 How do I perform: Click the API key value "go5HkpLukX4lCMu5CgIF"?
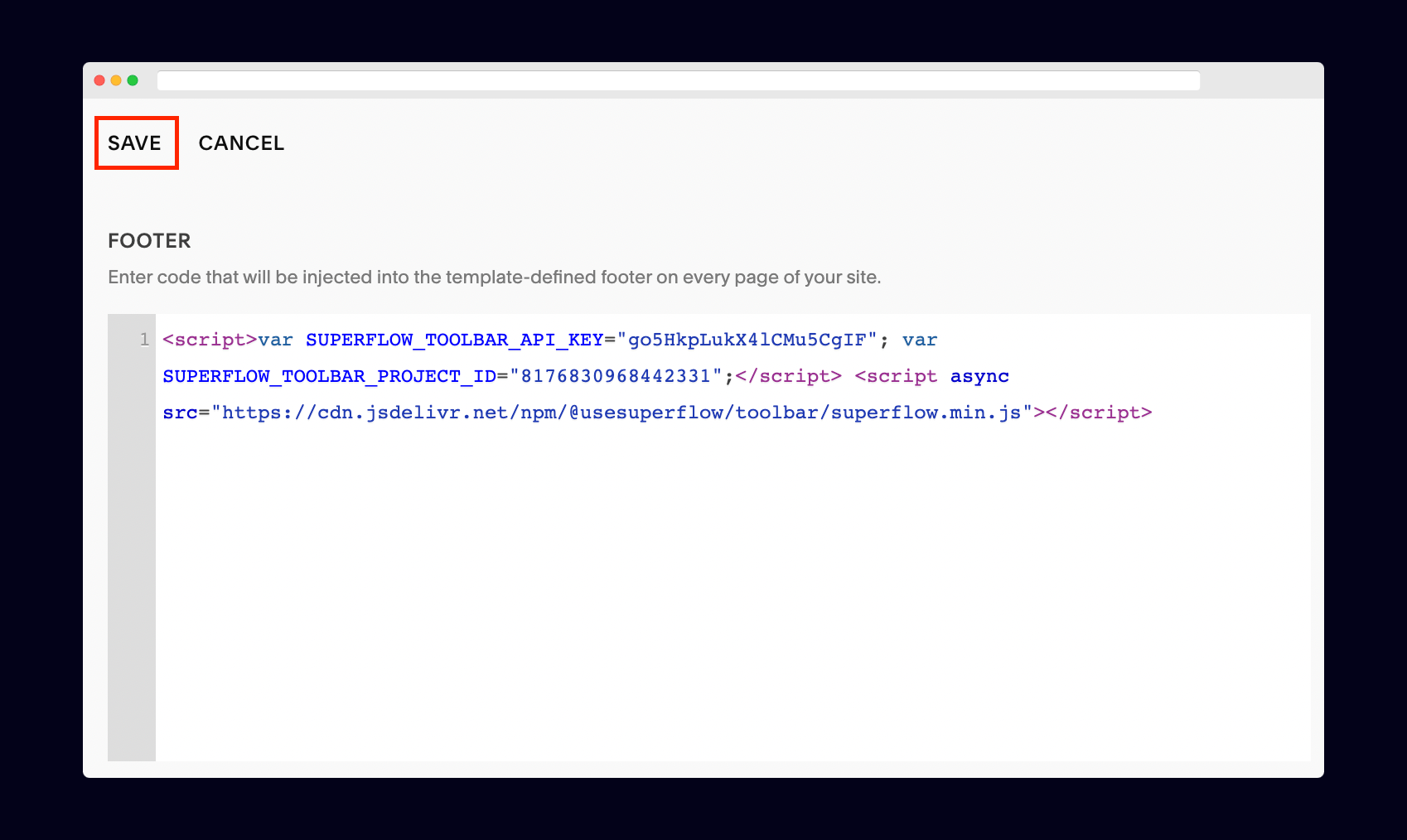point(747,340)
